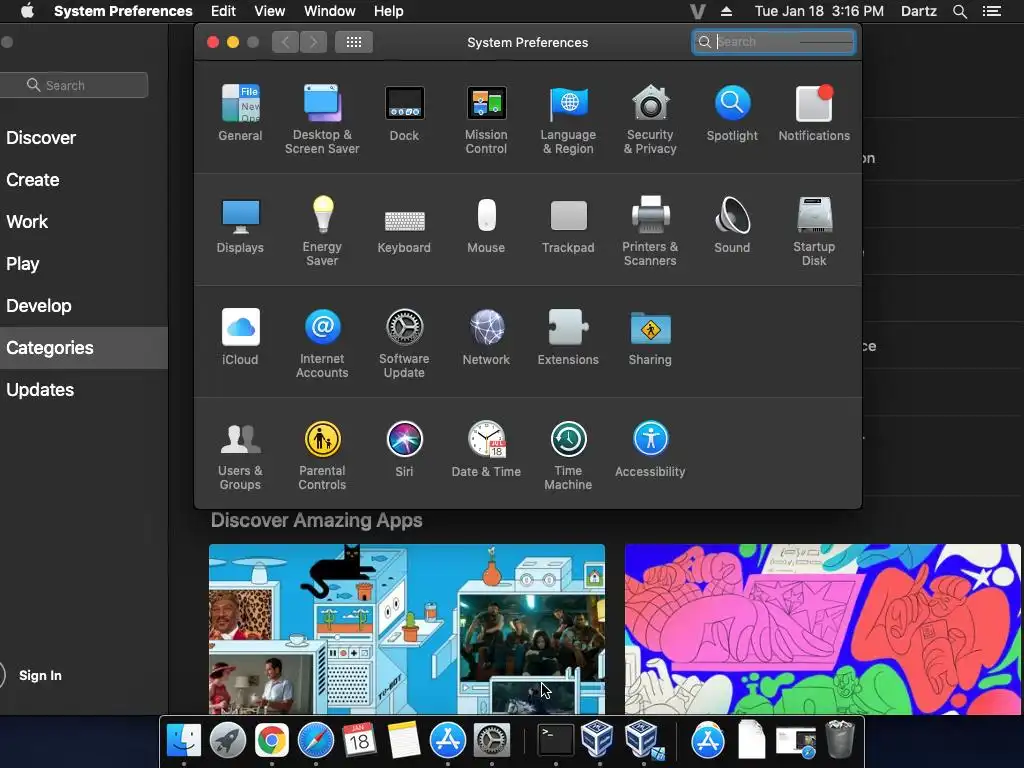Open Mouse preferences
The height and width of the screenshot is (768, 1024).
pos(486,225)
